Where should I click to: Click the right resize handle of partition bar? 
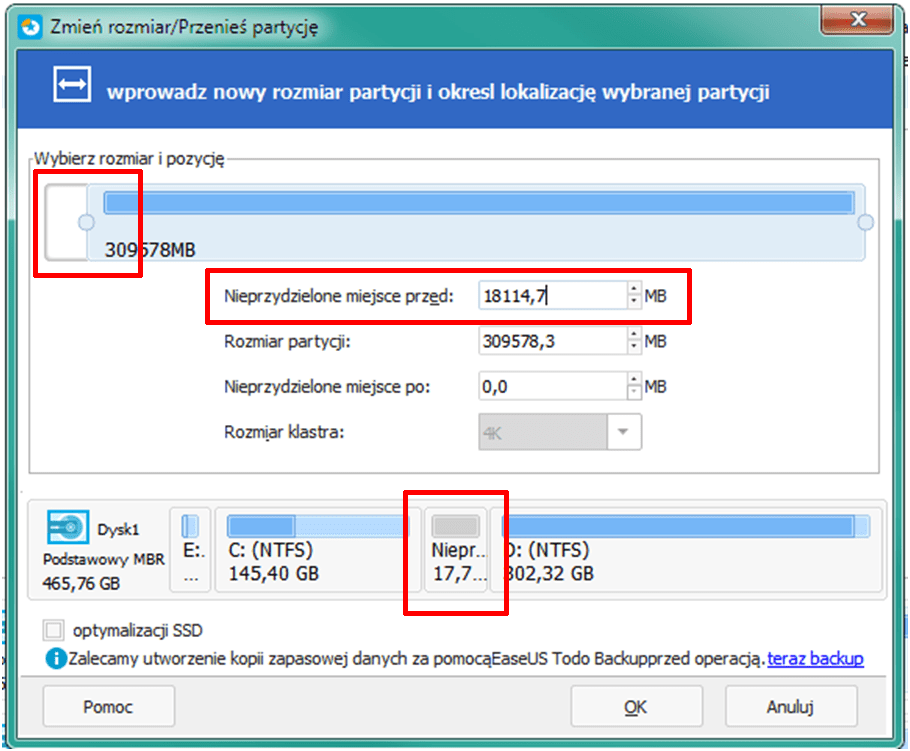point(866,222)
